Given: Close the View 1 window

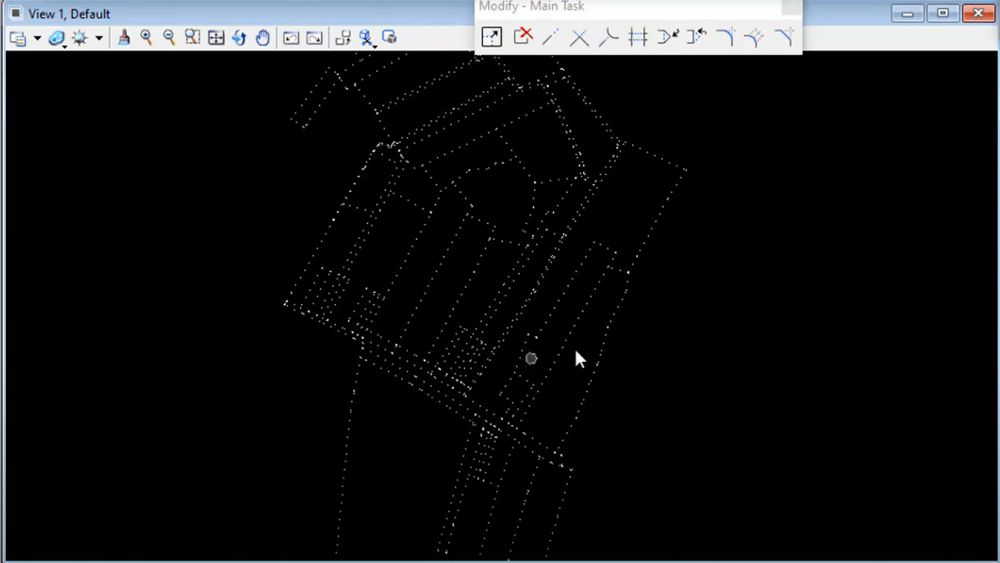Looking at the screenshot, I should pos(978,13).
